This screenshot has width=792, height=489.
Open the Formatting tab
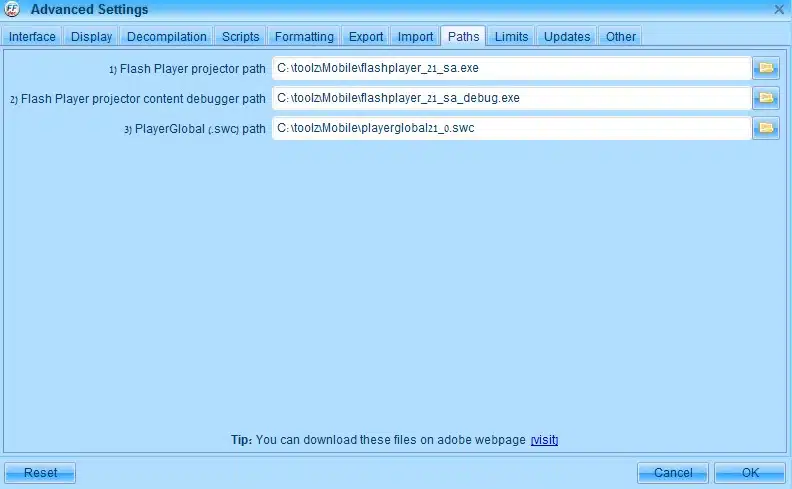pyautogui.click(x=304, y=37)
